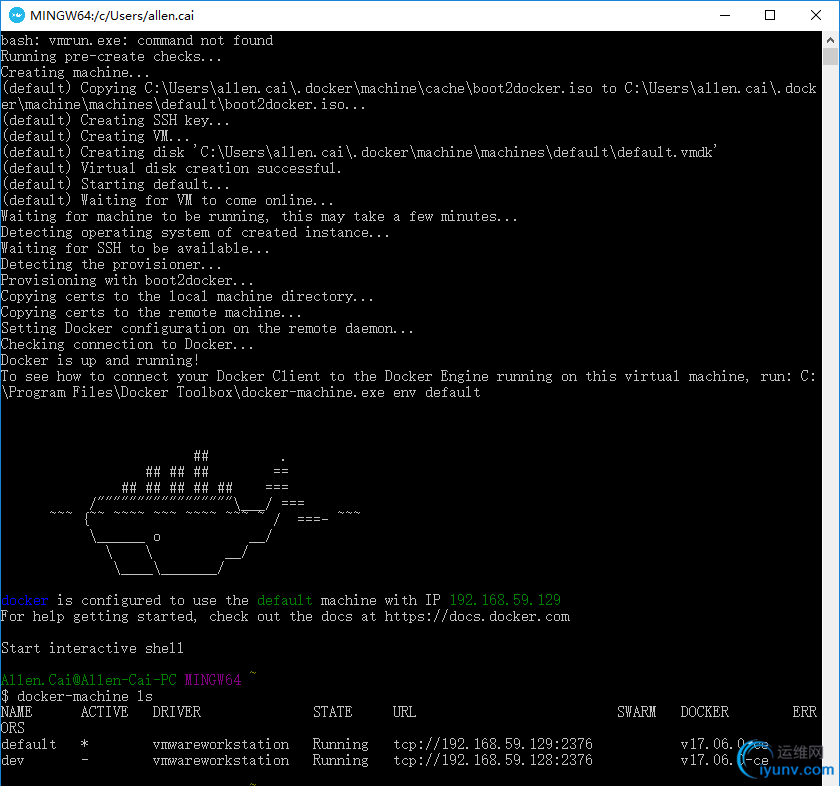The image size is (840, 786).
Task: Click 'Checking connection to Docker...' line
Action: (128, 345)
